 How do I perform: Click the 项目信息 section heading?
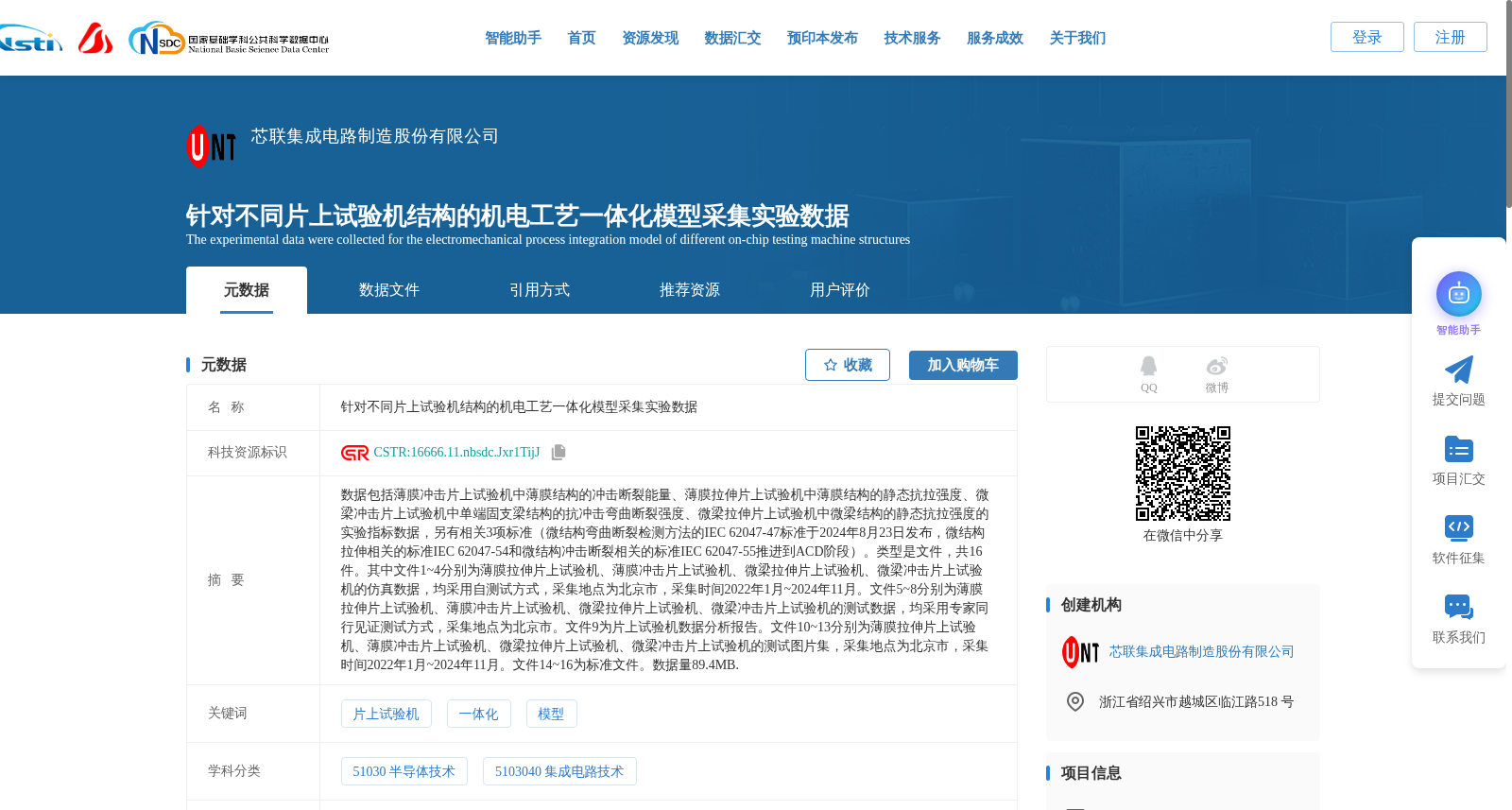[x=1091, y=773]
